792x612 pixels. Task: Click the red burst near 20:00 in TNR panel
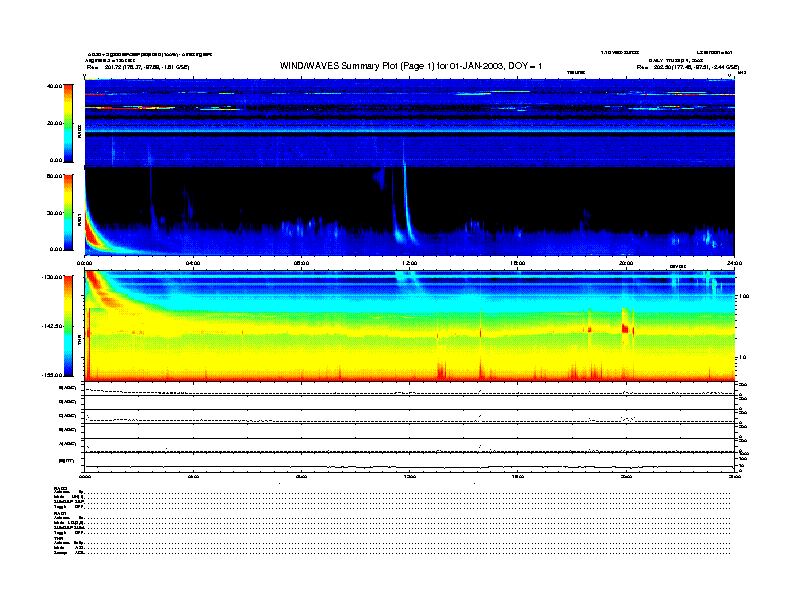click(625, 328)
